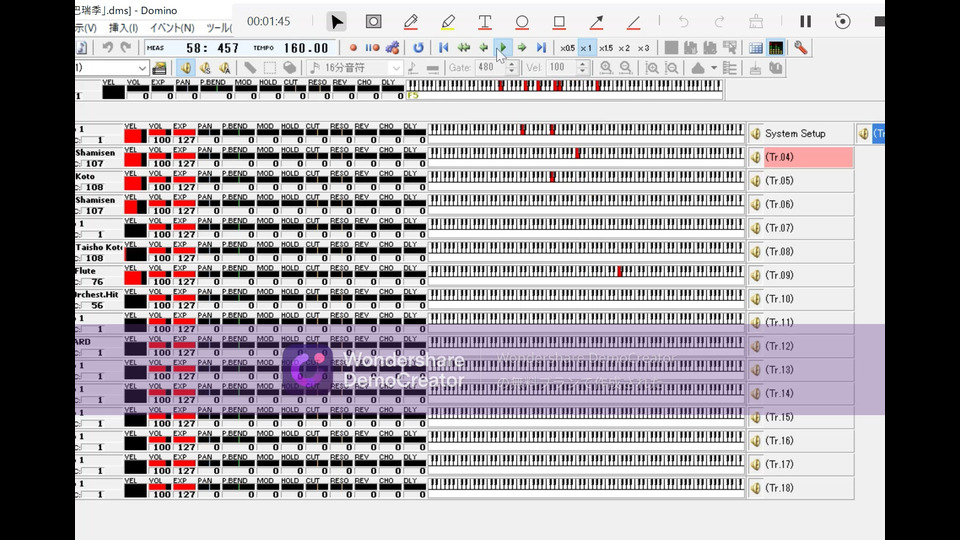This screenshot has width=960, height=540.
Task: Toggle the loop repeat icon
Action: tap(418, 48)
